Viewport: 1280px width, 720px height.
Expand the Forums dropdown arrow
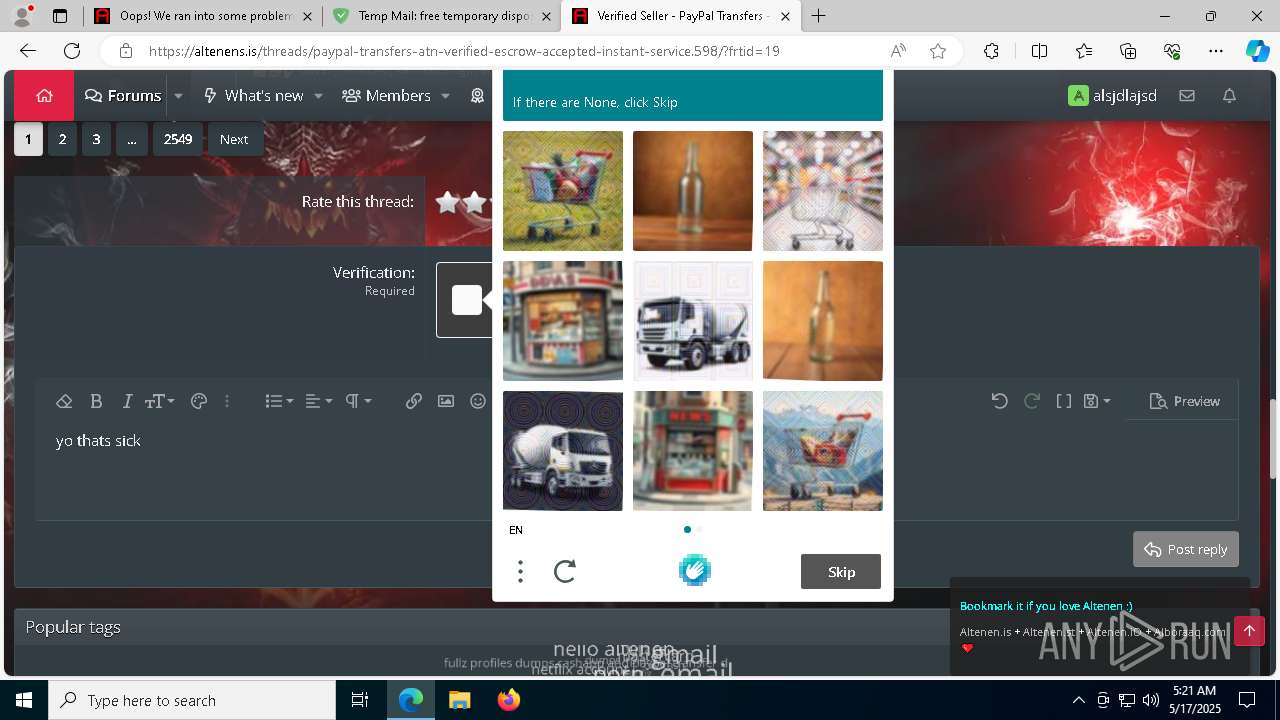pos(178,96)
